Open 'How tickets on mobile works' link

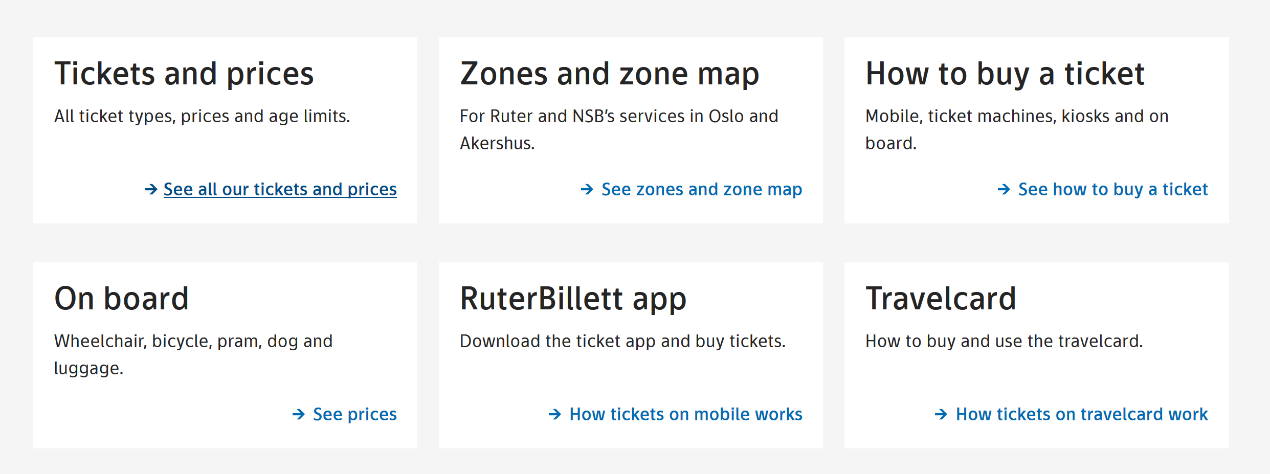686,414
